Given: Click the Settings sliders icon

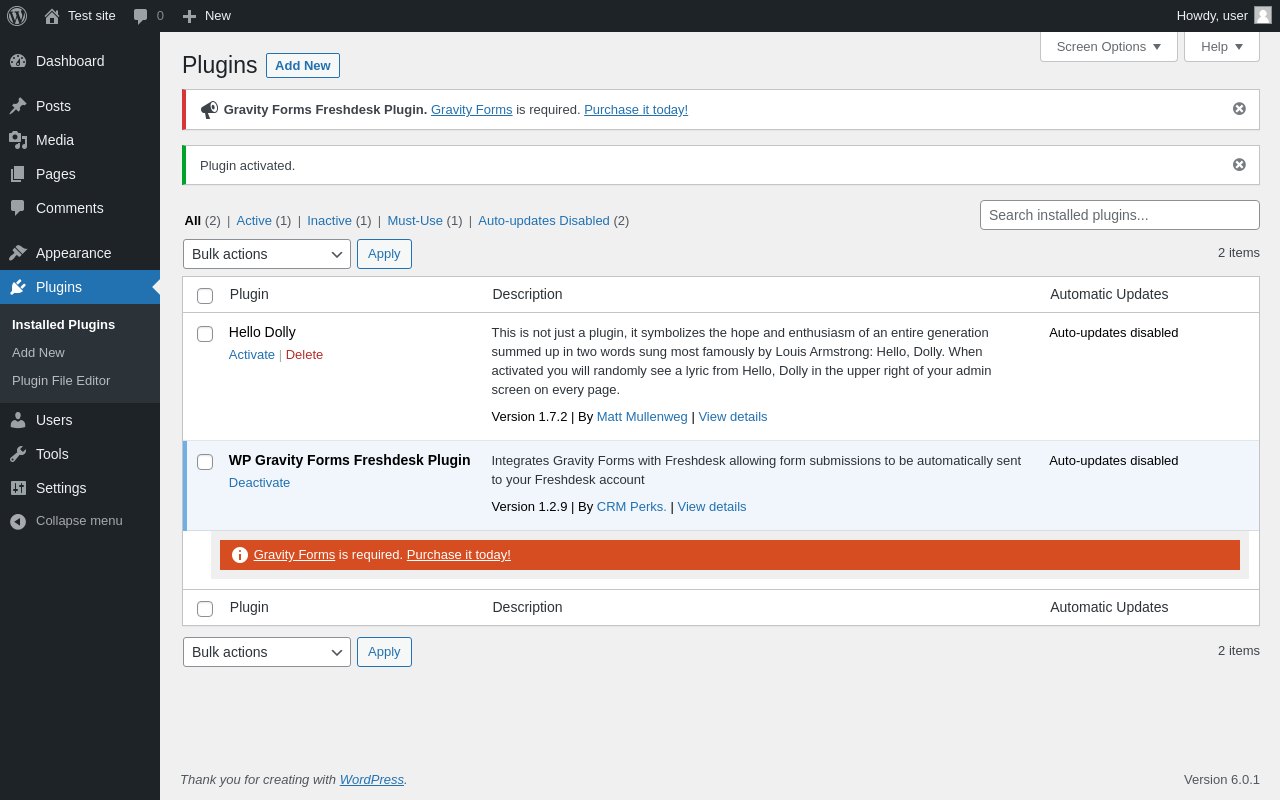Looking at the screenshot, I should coord(18,488).
